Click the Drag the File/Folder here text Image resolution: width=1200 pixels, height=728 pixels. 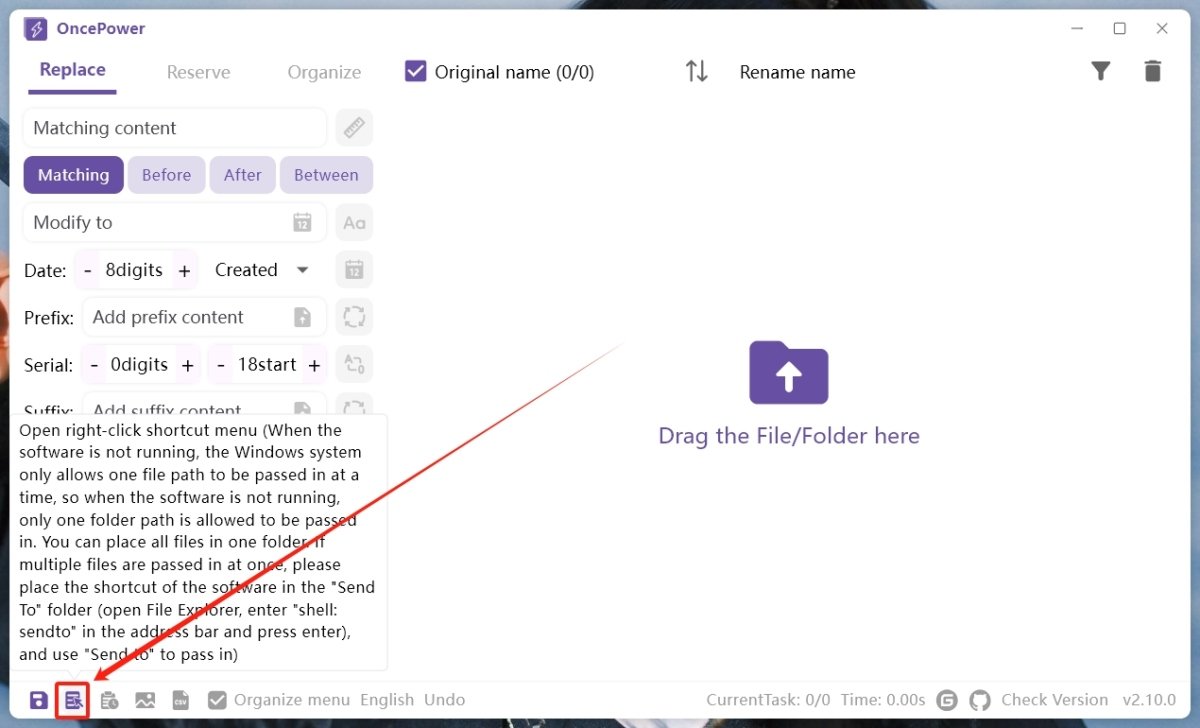[789, 436]
